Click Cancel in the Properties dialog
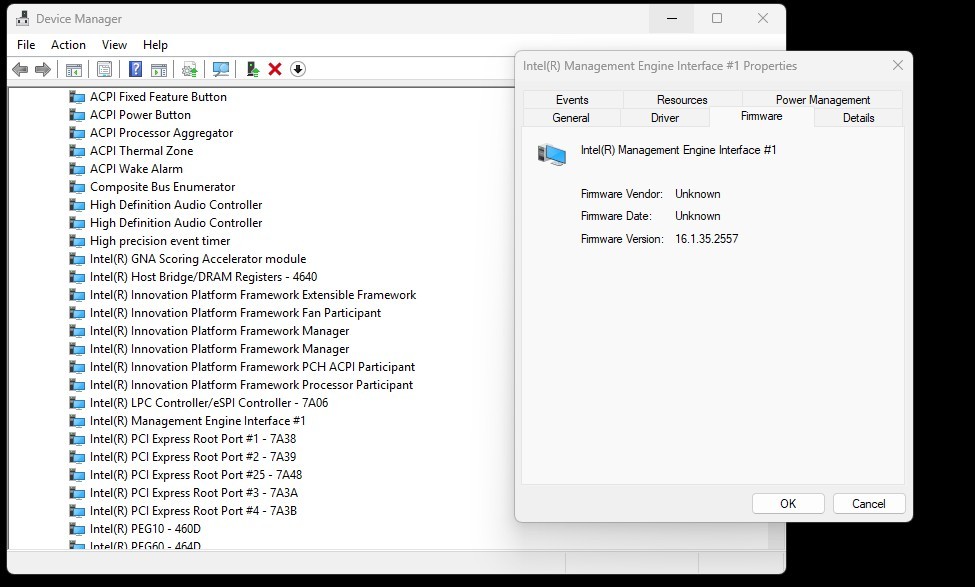This screenshot has height=587, width=975. click(x=869, y=504)
